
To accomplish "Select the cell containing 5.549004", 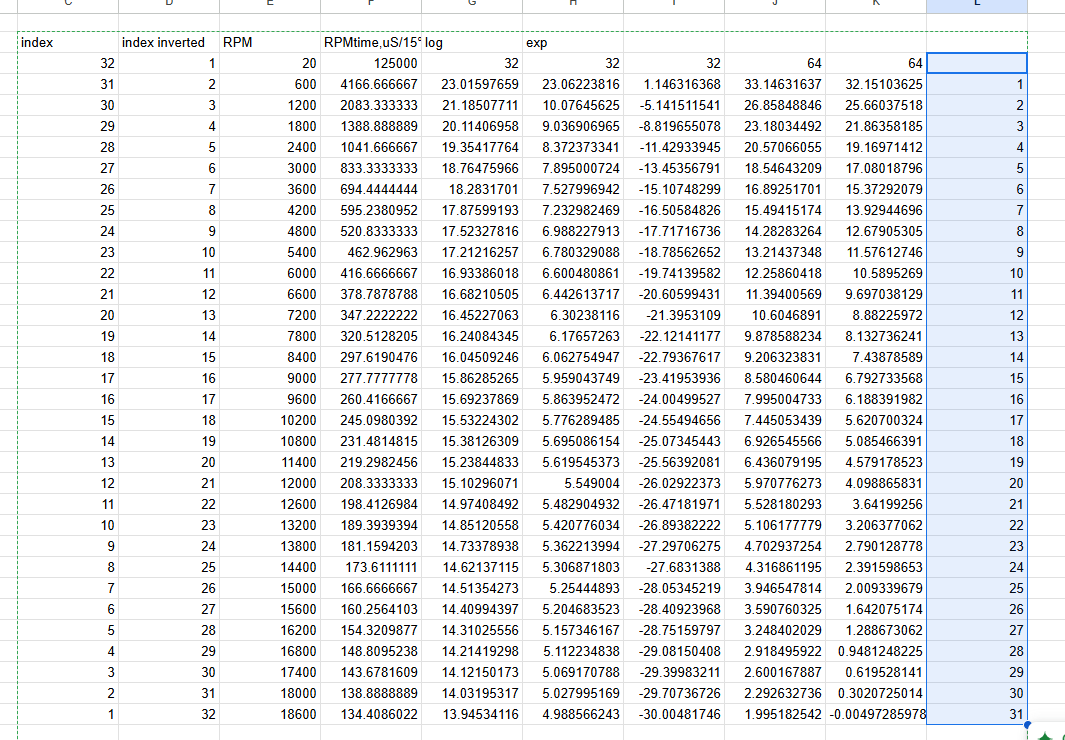I will pos(573,483).
